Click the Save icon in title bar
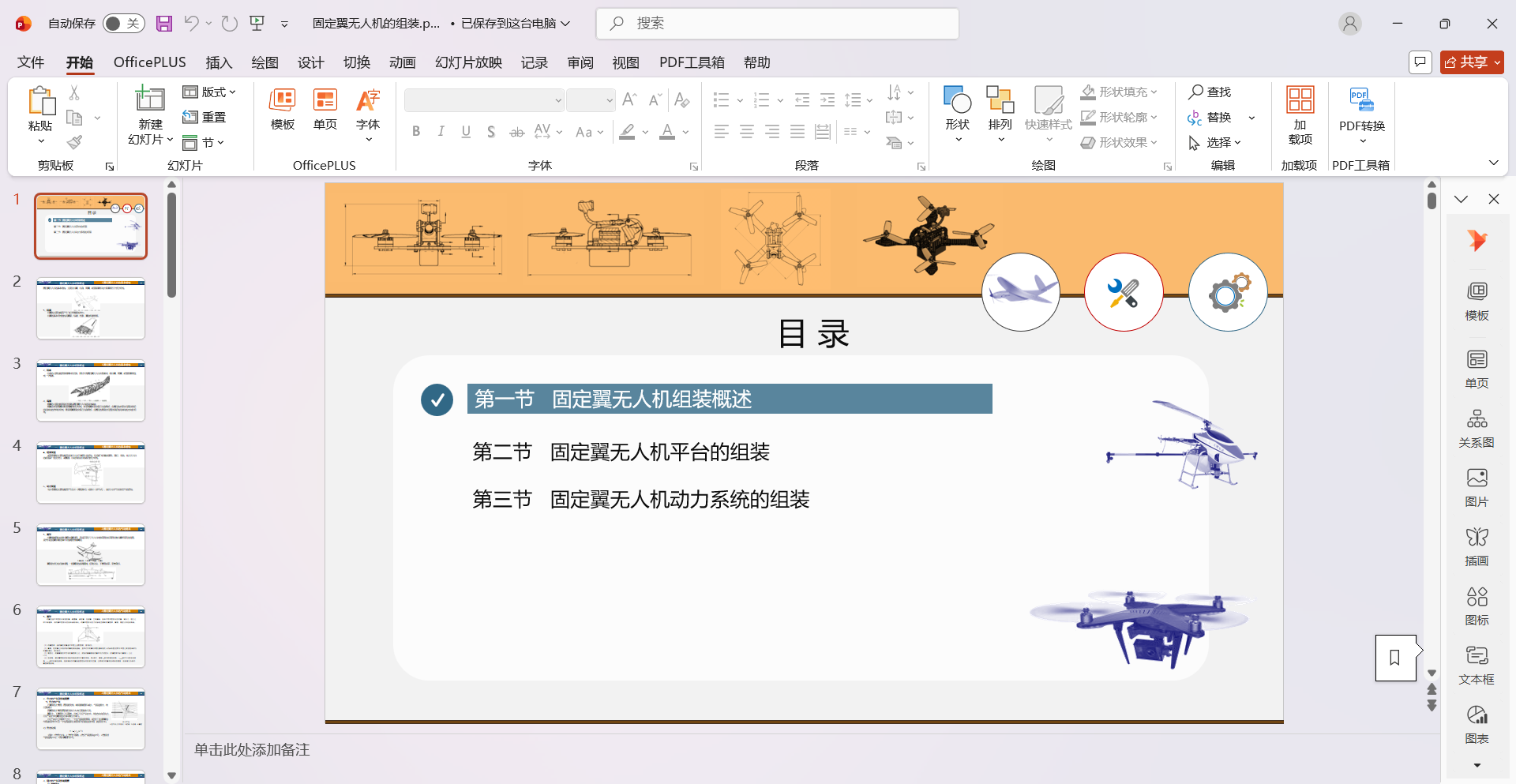This screenshot has width=1516, height=784. click(x=163, y=24)
